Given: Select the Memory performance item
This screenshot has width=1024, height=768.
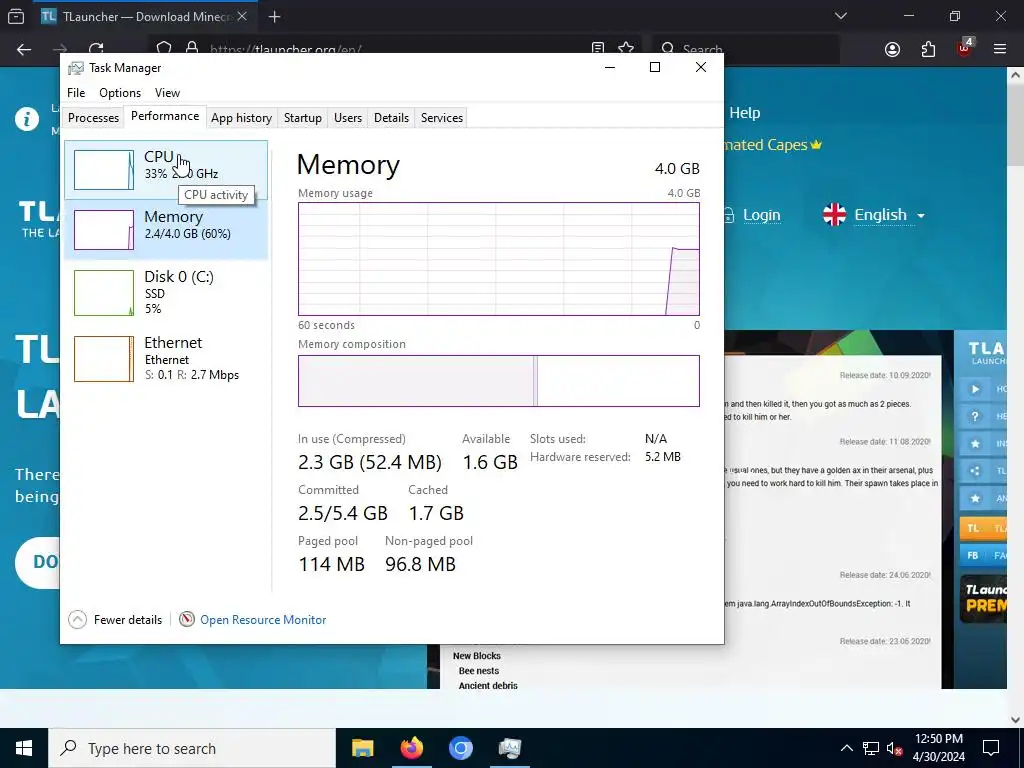Looking at the screenshot, I should 166,230.
